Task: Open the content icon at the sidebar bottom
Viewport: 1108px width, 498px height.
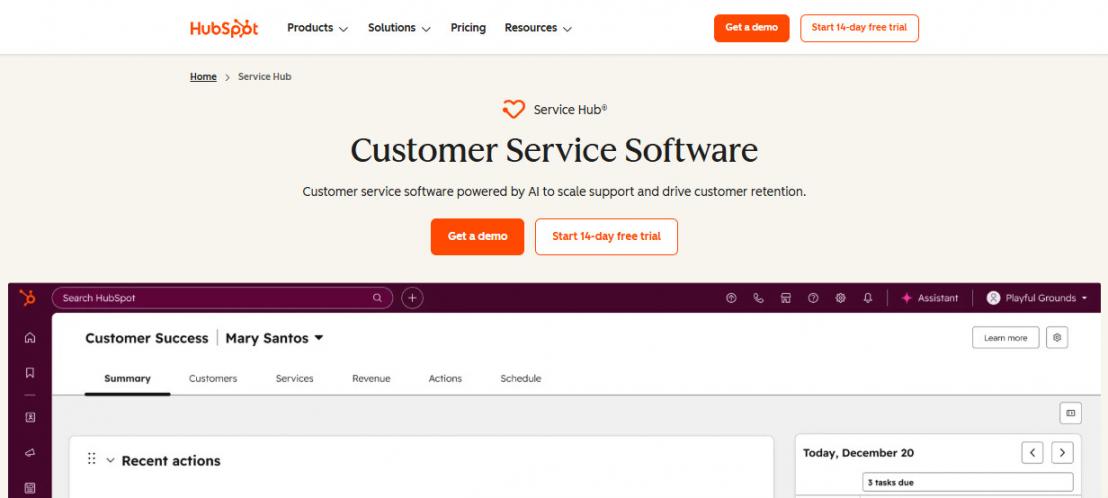Action: 30,487
